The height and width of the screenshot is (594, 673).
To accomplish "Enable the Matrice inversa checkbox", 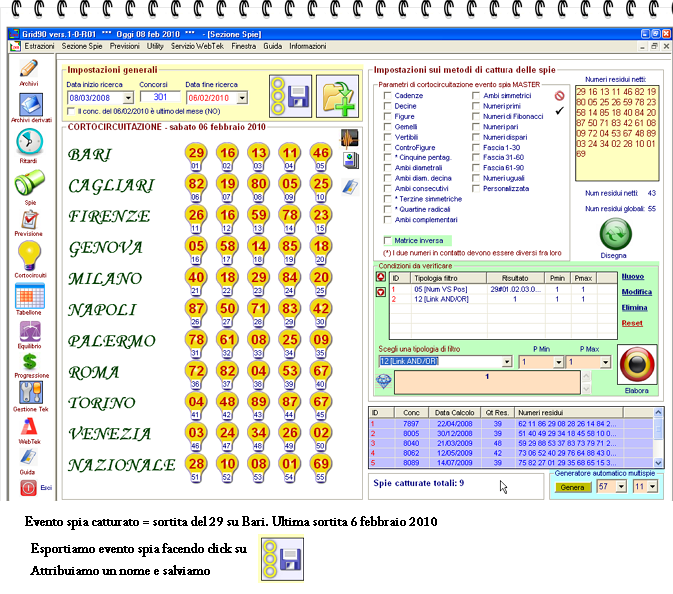I will click(388, 240).
